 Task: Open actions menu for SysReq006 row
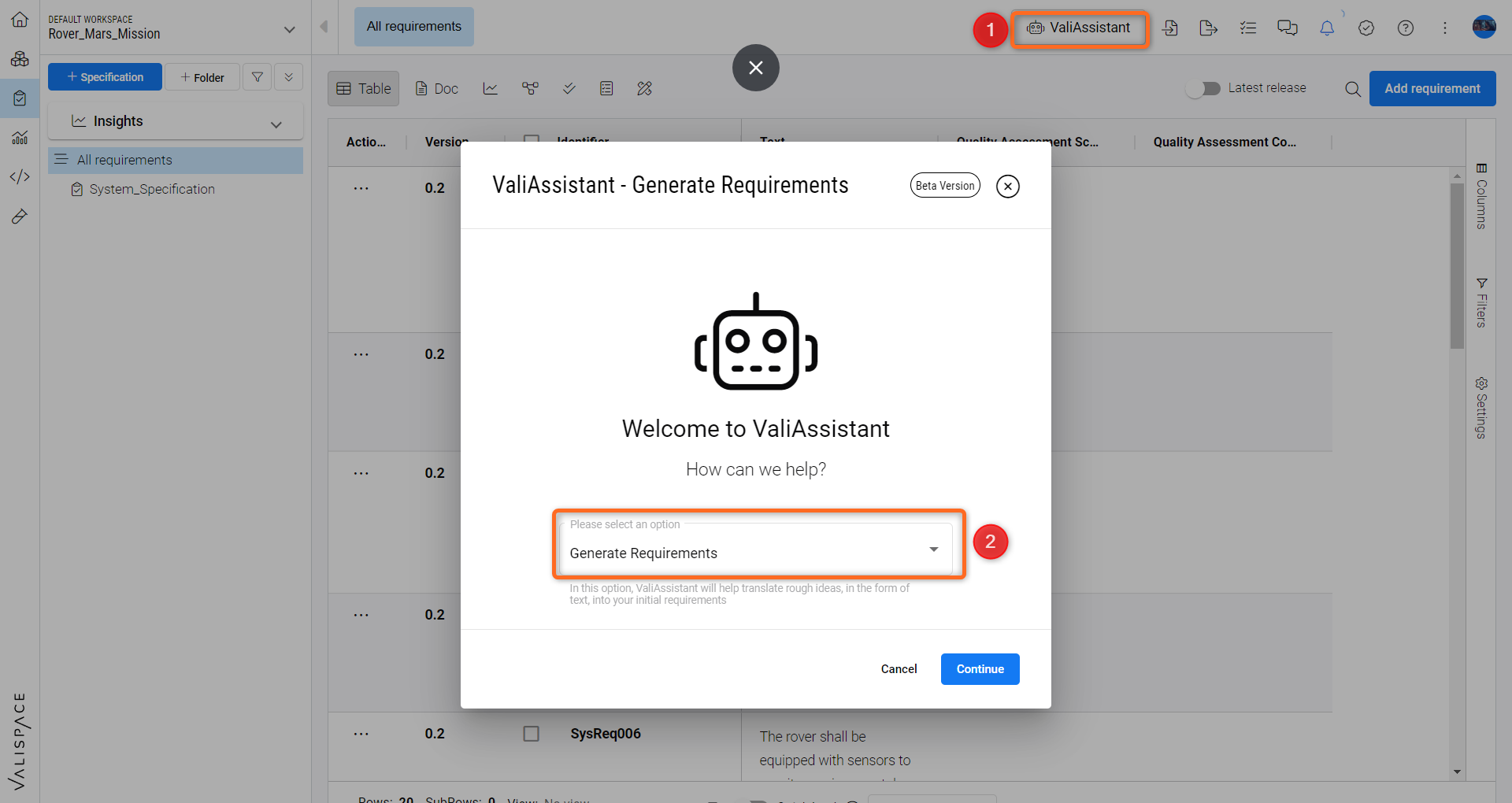pos(361,734)
